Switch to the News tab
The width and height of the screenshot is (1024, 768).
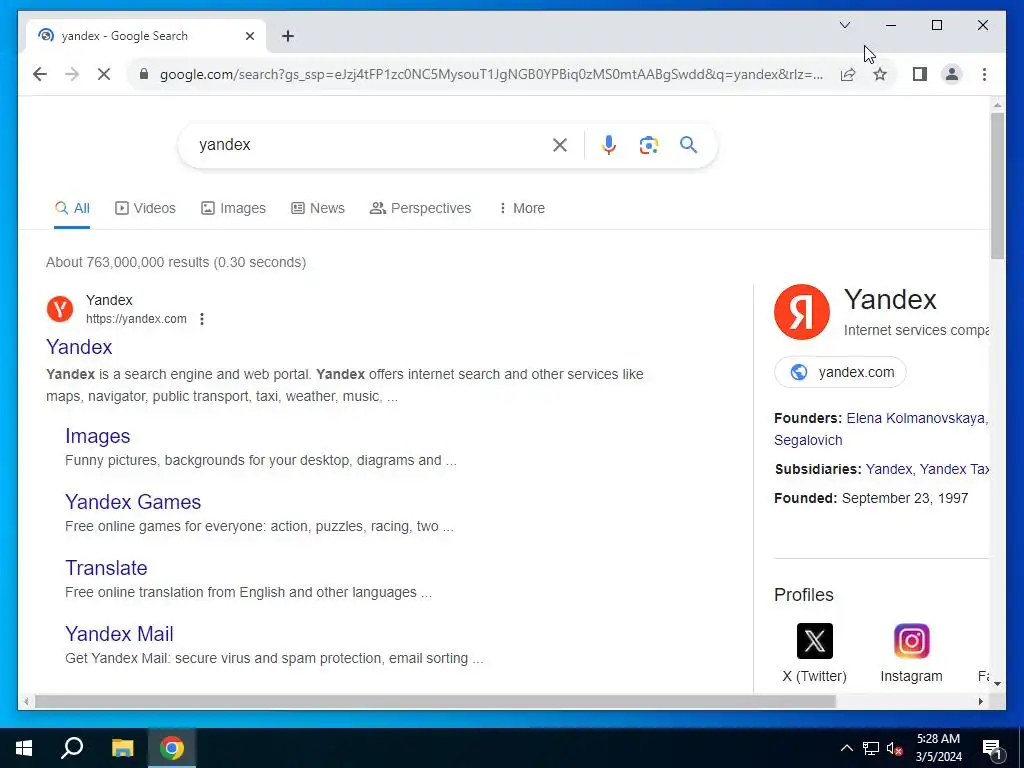tap(318, 208)
